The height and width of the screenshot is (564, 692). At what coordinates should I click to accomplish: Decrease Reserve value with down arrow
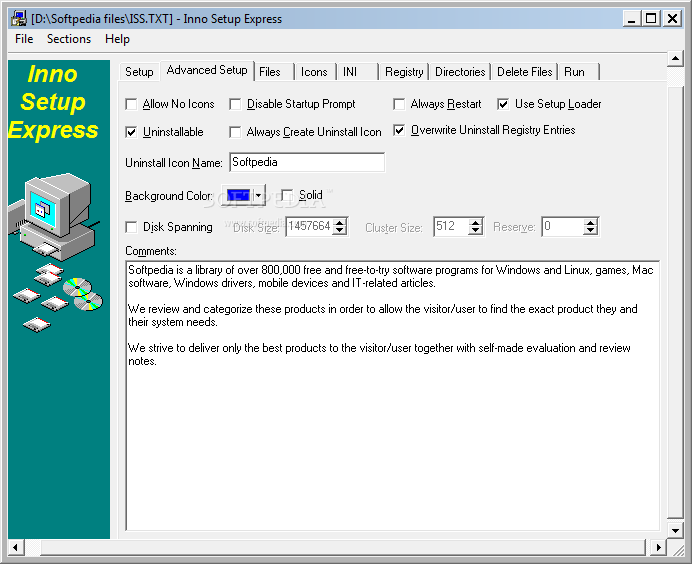point(590,231)
